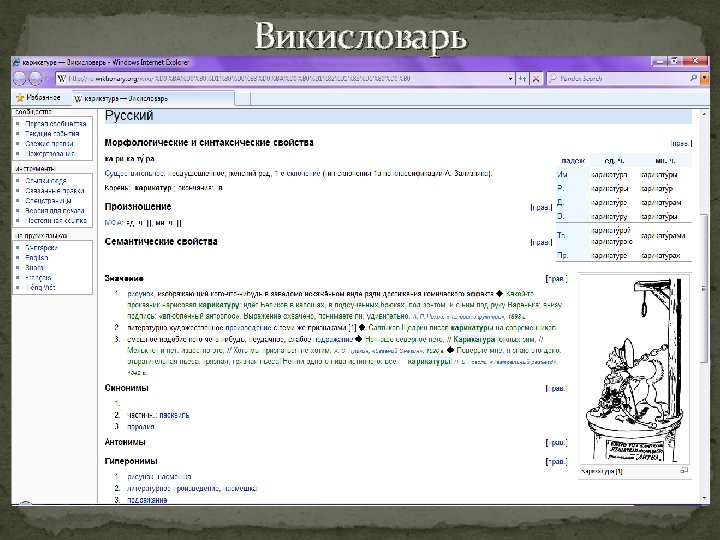Select the карикатура — Викисловарь tab

152,98
